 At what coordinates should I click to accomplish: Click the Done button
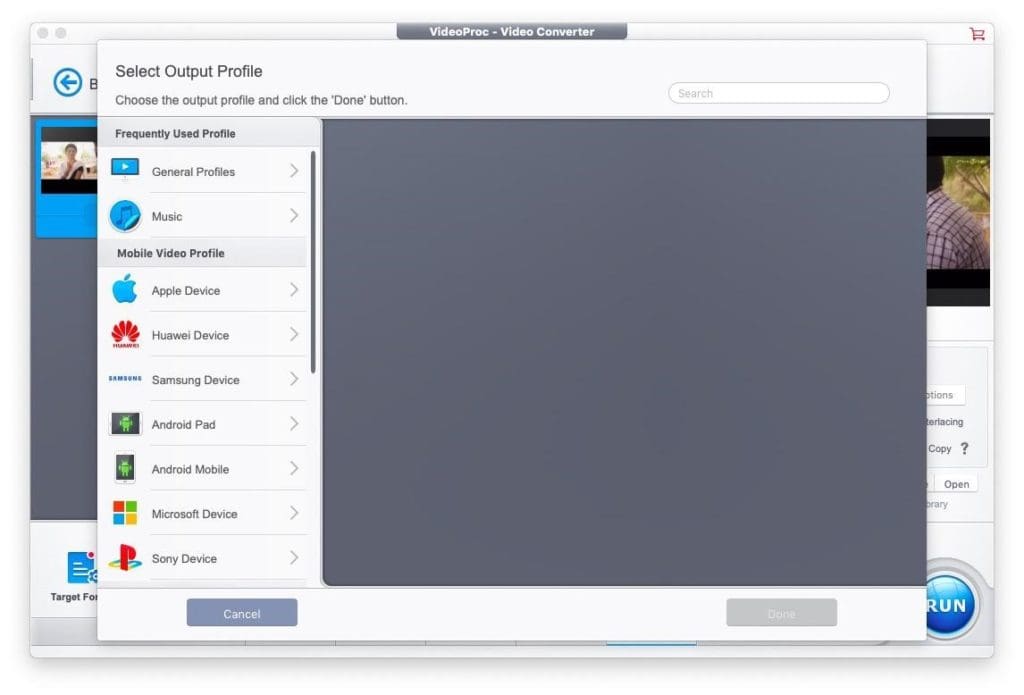[x=781, y=613]
